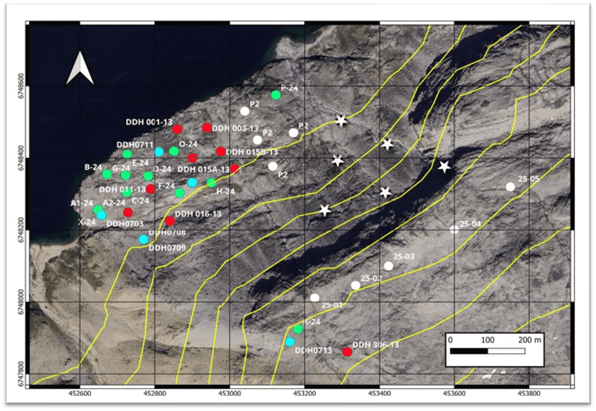Click the DDH0711 text label
This screenshot has height=411, width=596.
click(x=135, y=145)
